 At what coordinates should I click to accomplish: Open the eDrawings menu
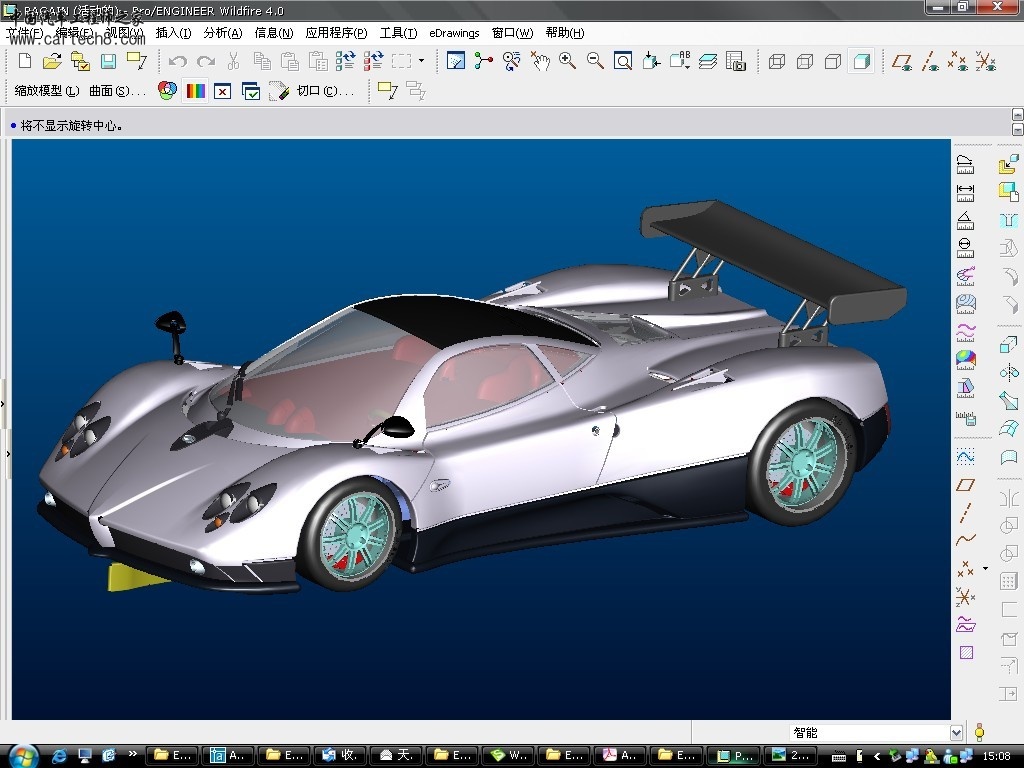[x=454, y=33]
